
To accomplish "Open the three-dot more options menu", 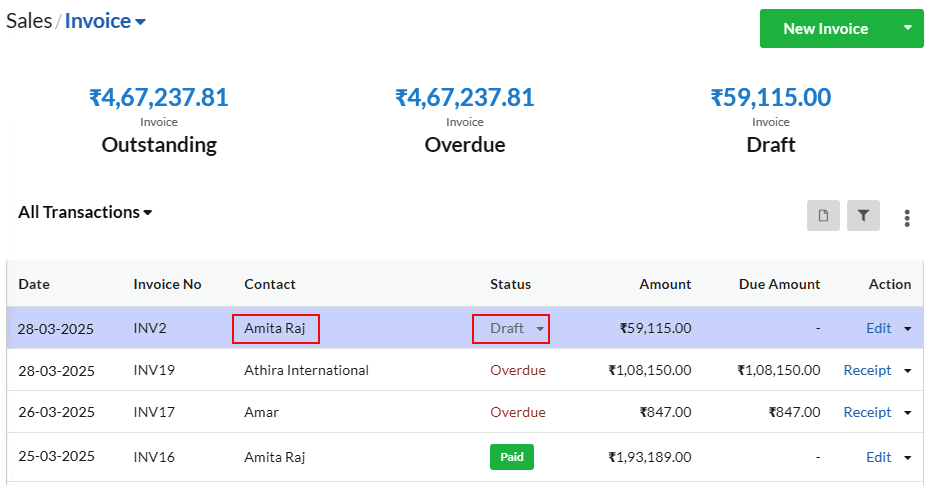I will [907, 218].
